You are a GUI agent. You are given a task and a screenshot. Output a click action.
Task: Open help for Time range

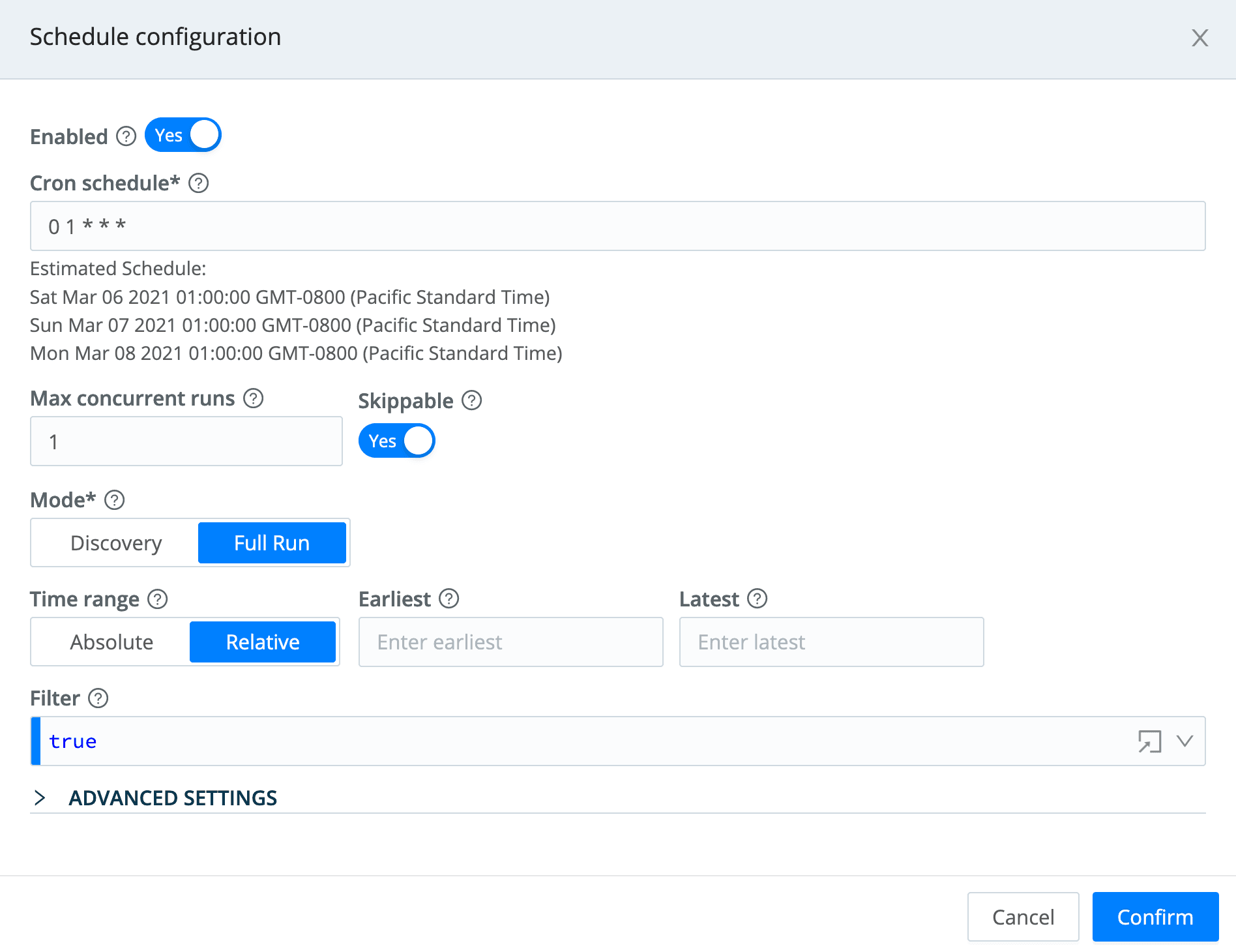(157, 599)
